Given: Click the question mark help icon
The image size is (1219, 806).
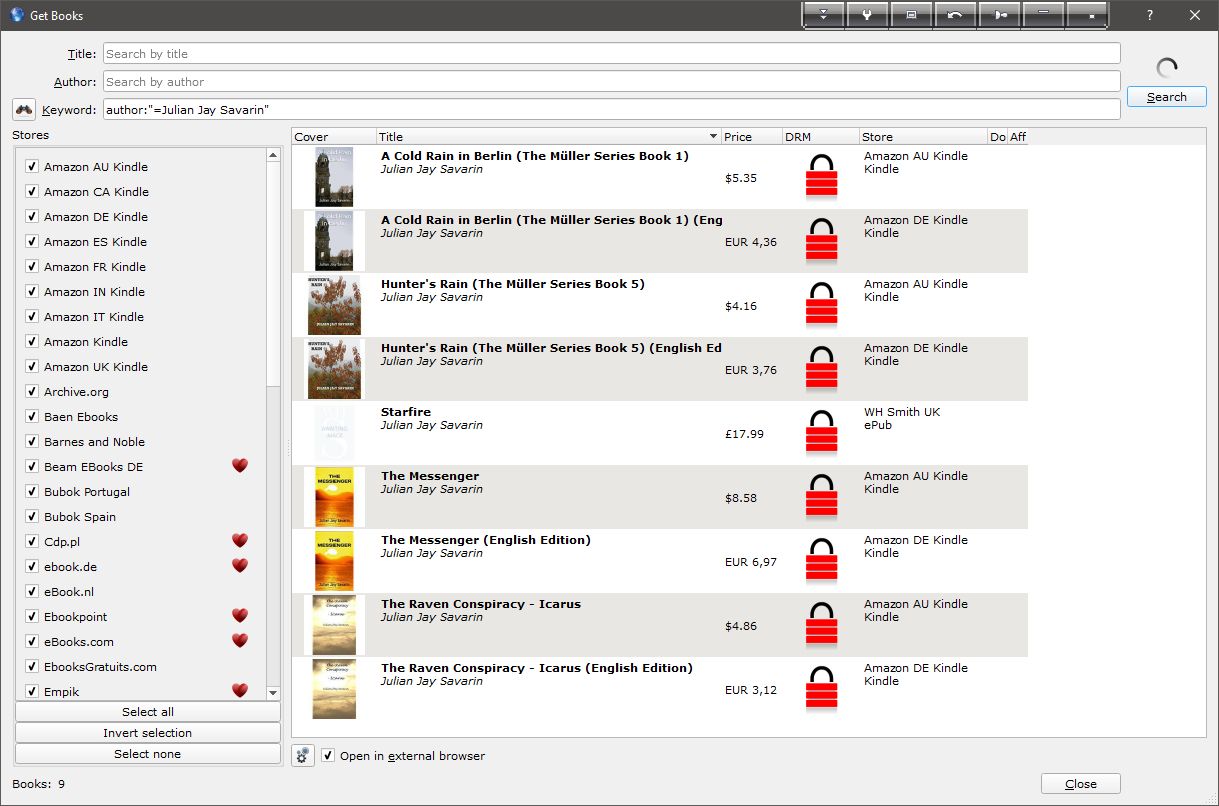Looking at the screenshot, I should point(1151,15).
